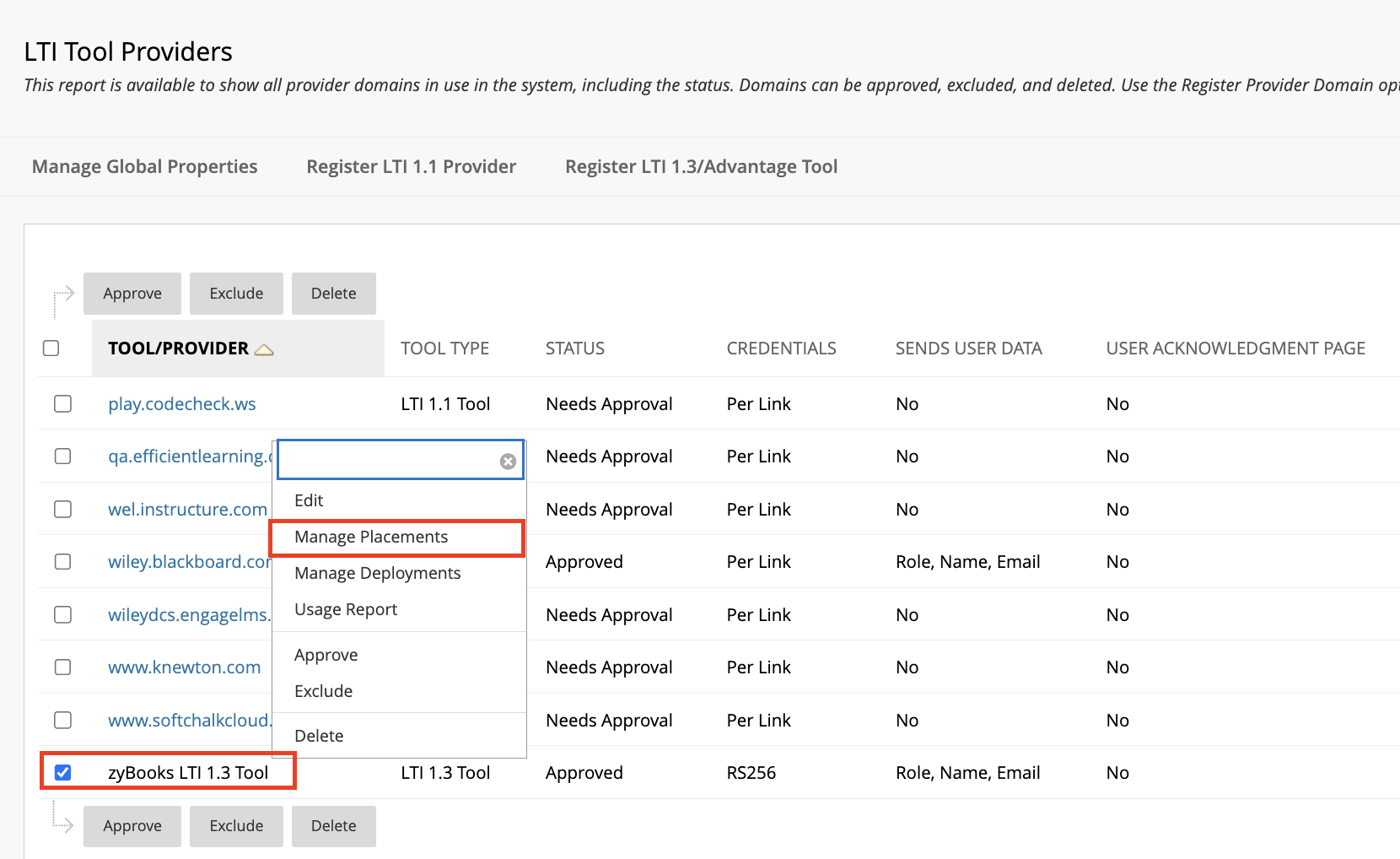
Task: Clear the search field using the X icon
Action: point(507,461)
